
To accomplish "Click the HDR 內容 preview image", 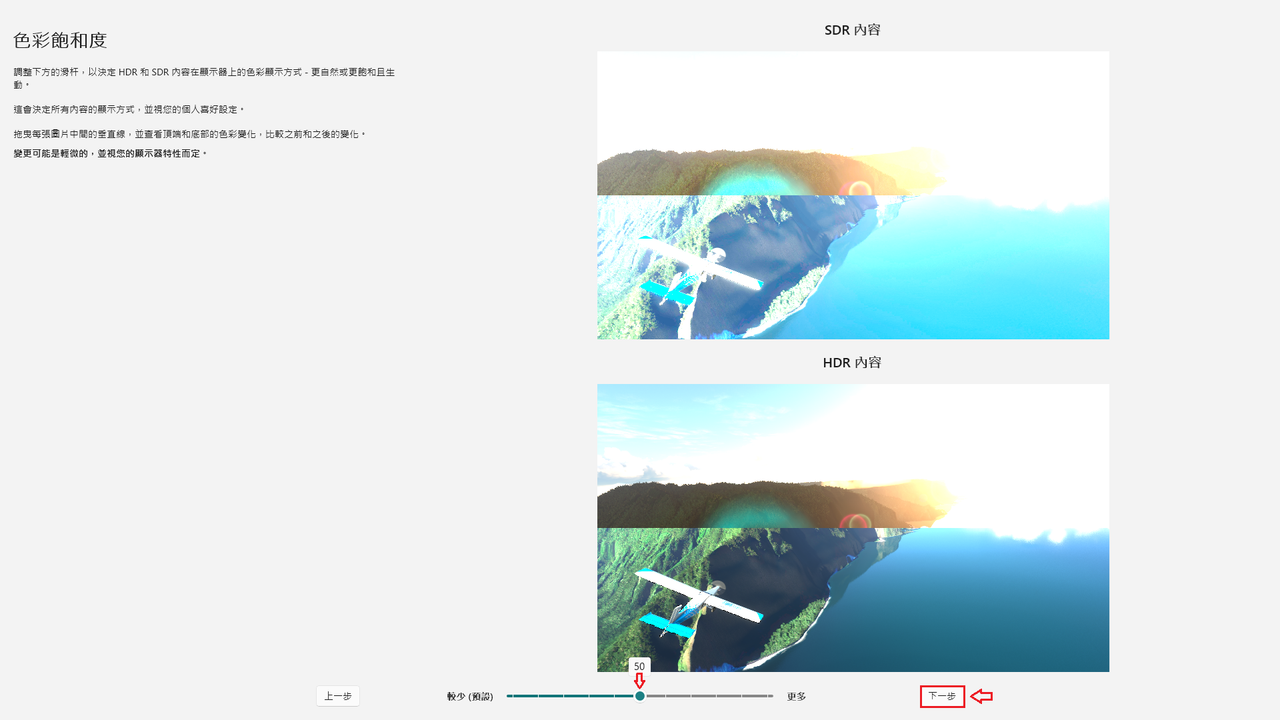I will point(853,528).
